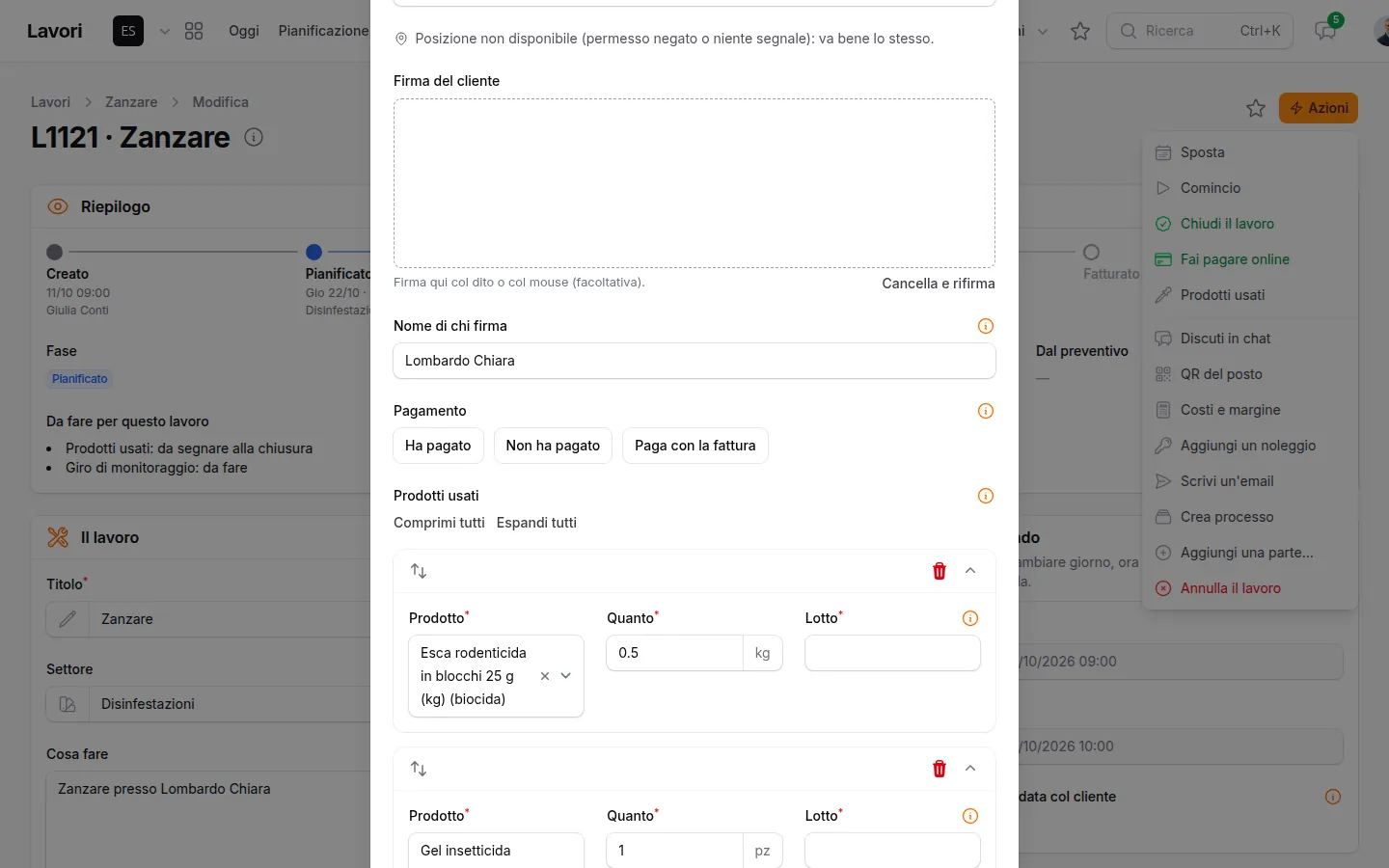
Task: Clear the Esca rodenticida product selection
Action: (545, 676)
